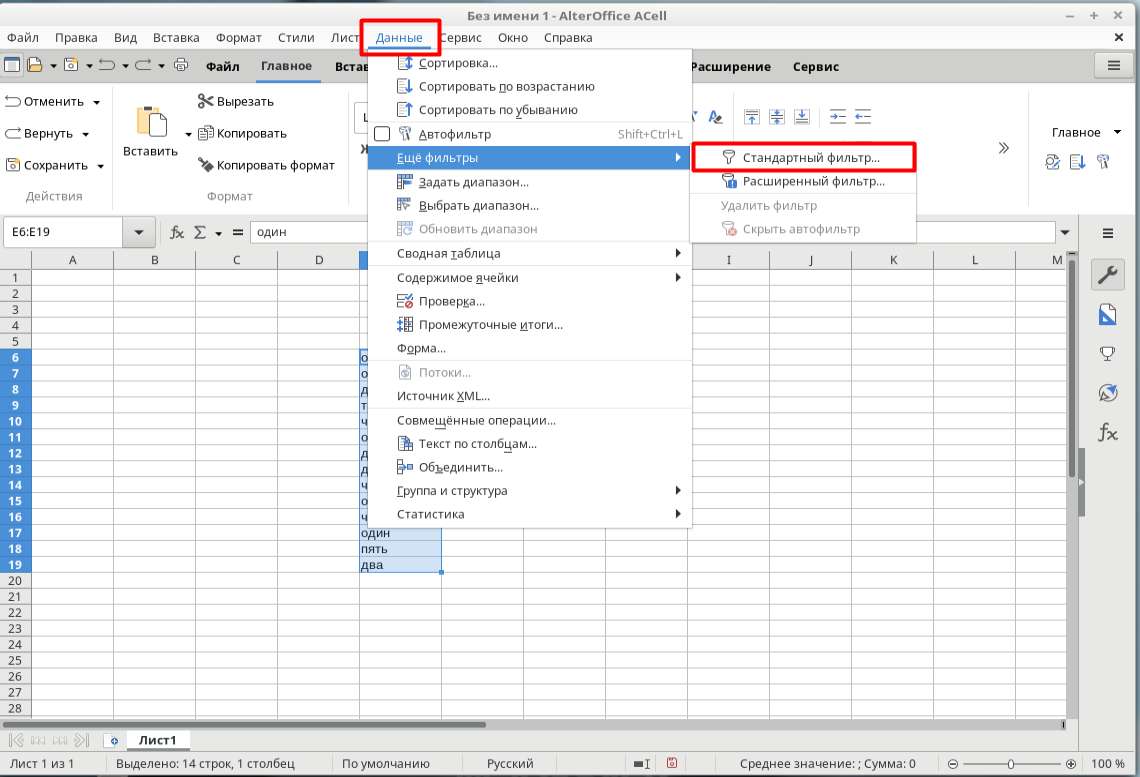Open the Данные menu in menu bar
The width and height of the screenshot is (1140, 777).
[399, 38]
